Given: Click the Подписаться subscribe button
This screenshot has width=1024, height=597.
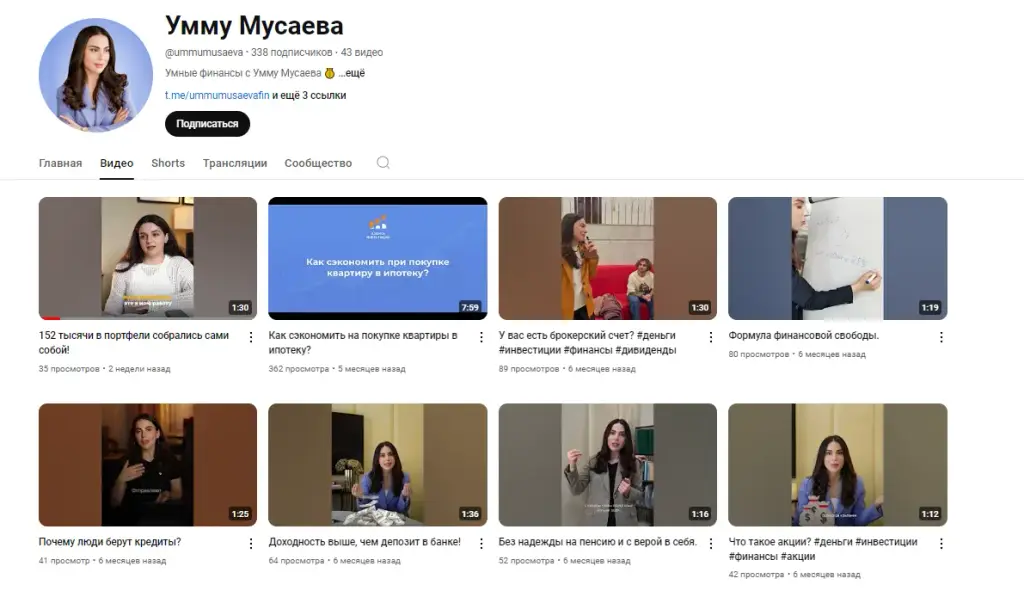Looking at the screenshot, I should [x=207, y=123].
